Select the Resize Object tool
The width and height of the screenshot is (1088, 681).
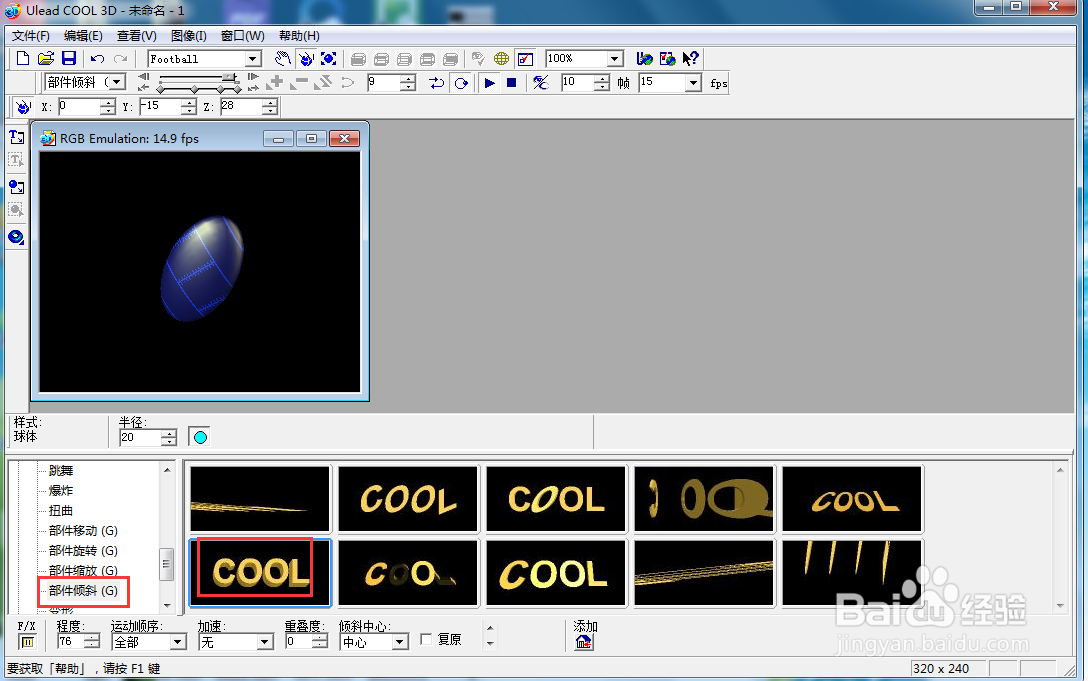tap(329, 59)
